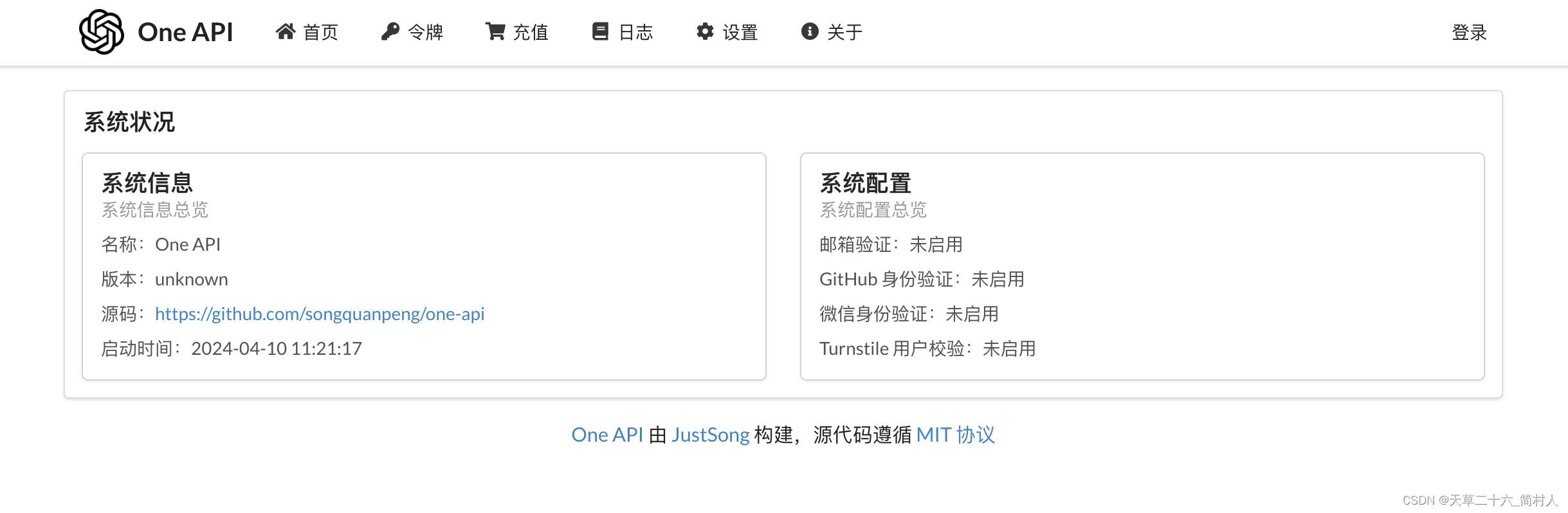Click the 系统配置总览 subtitle
This screenshot has width=1568, height=513.
(873, 210)
